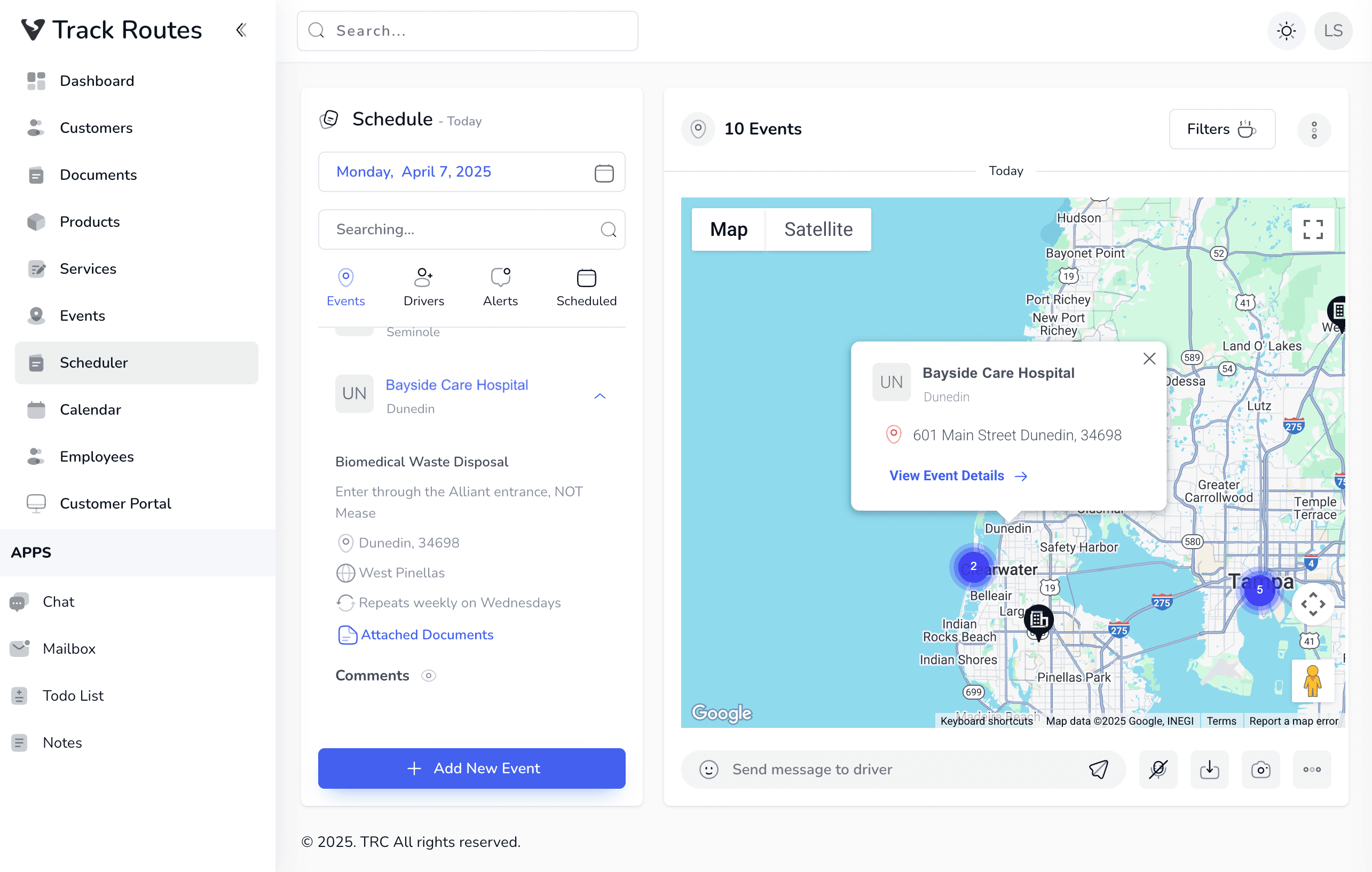Click download icon below map
Screen dimensions: 1372x872
click(1209, 770)
